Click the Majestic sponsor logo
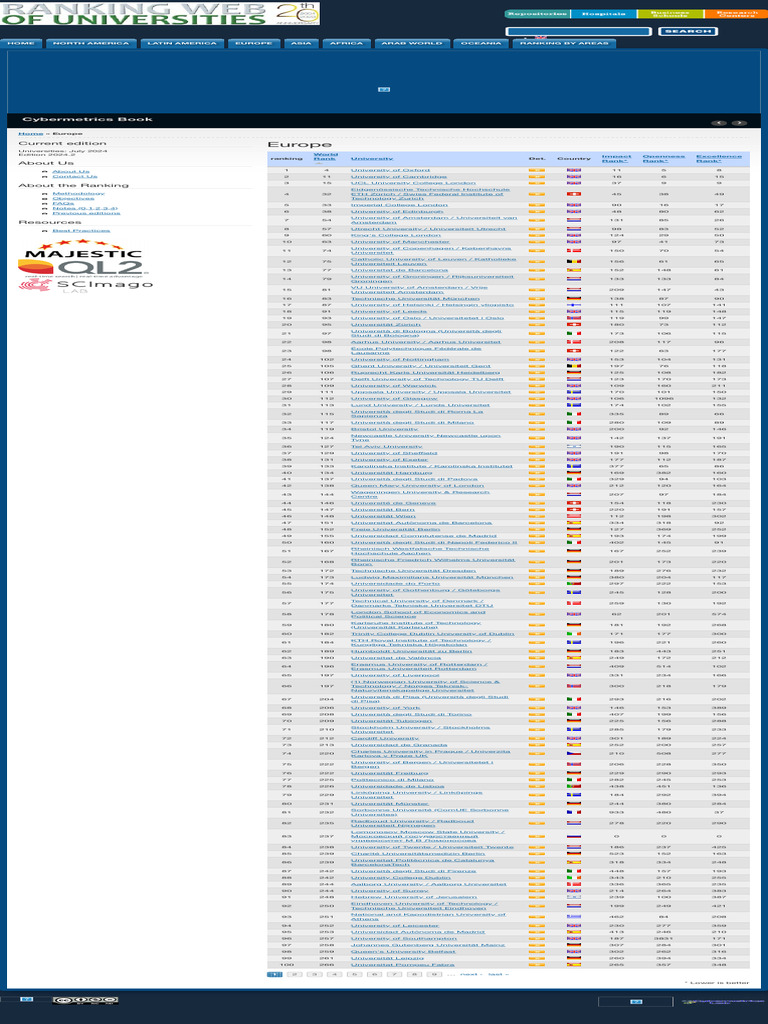The width and height of the screenshot is (768, 1024). point(83,250)
